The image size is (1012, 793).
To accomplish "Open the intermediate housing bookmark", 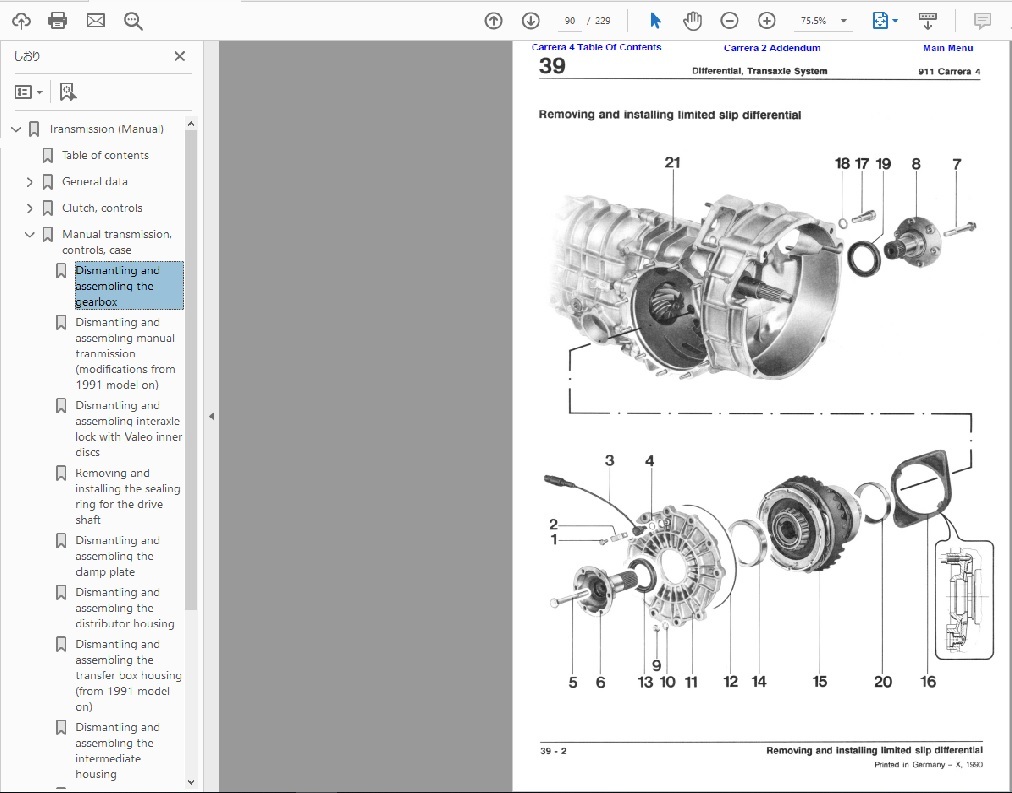I will coord(117,750).
